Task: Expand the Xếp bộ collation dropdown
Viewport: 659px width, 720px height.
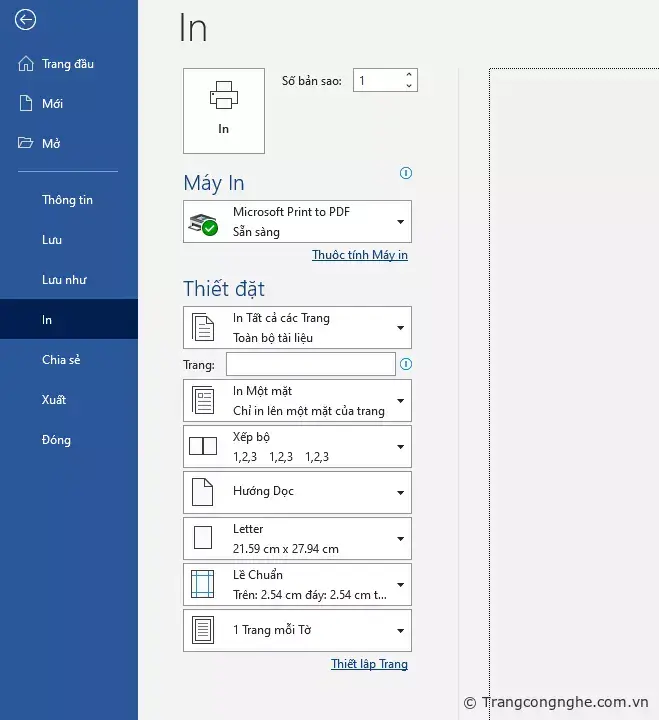Action: 297,447
